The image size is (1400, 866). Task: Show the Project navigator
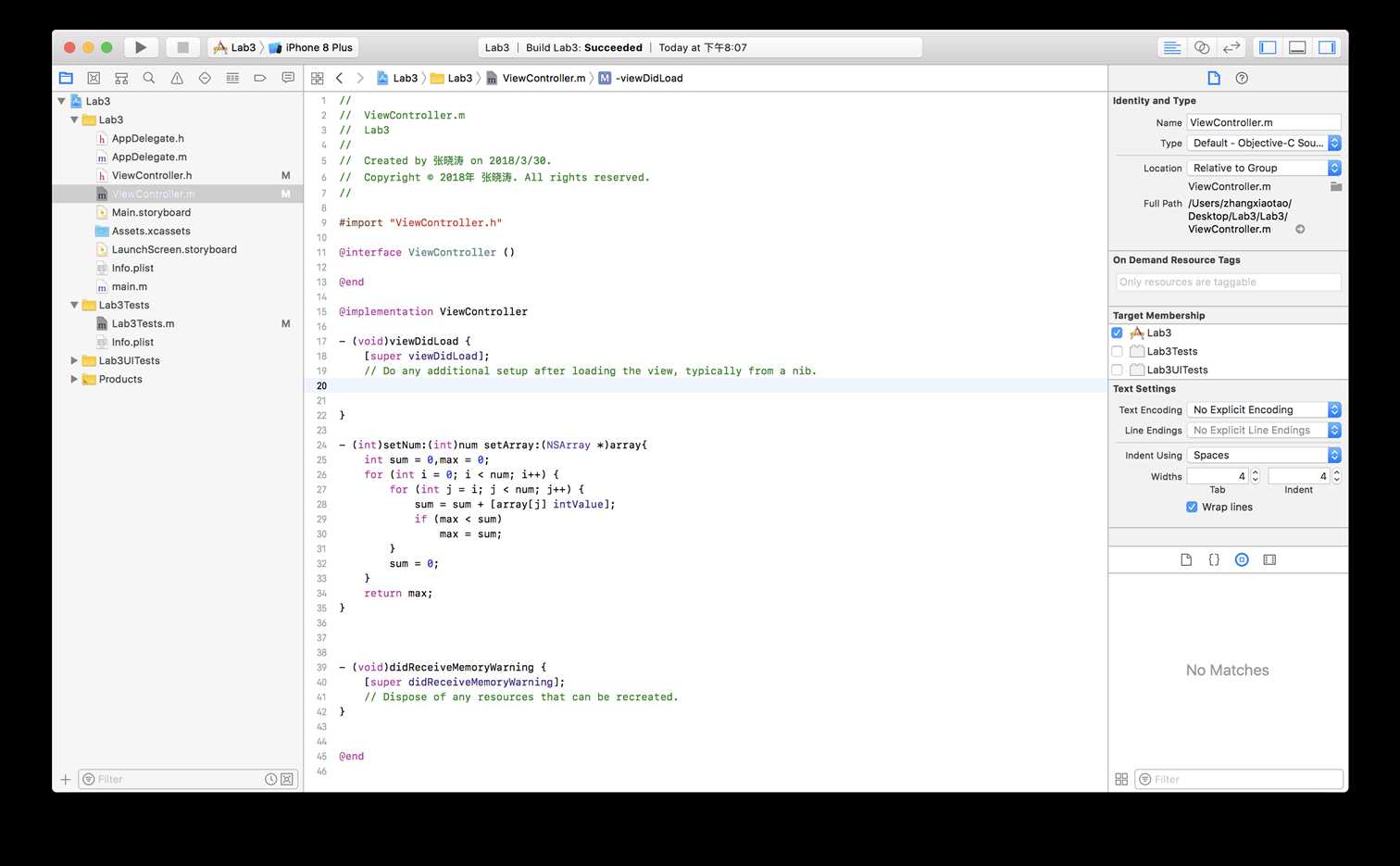66,78
